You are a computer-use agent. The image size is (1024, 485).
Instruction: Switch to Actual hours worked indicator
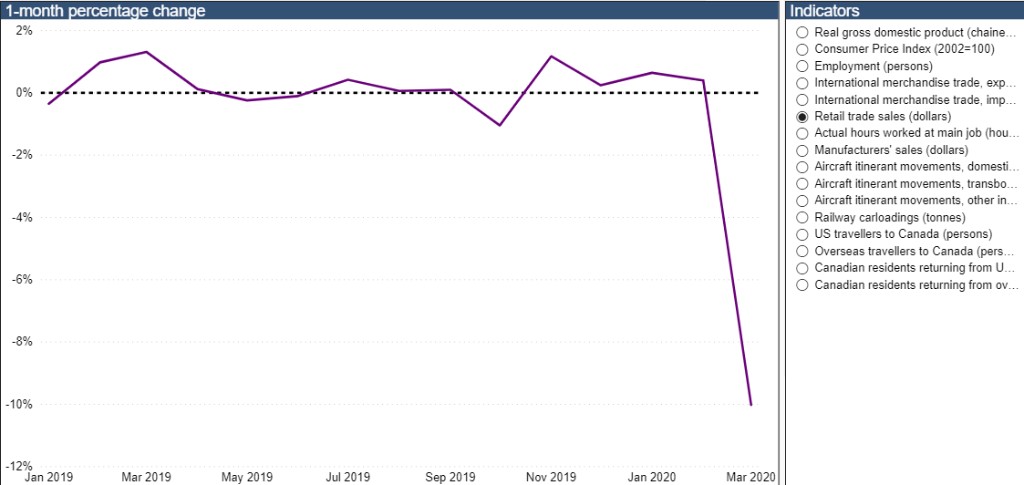(x=802, y=133)
